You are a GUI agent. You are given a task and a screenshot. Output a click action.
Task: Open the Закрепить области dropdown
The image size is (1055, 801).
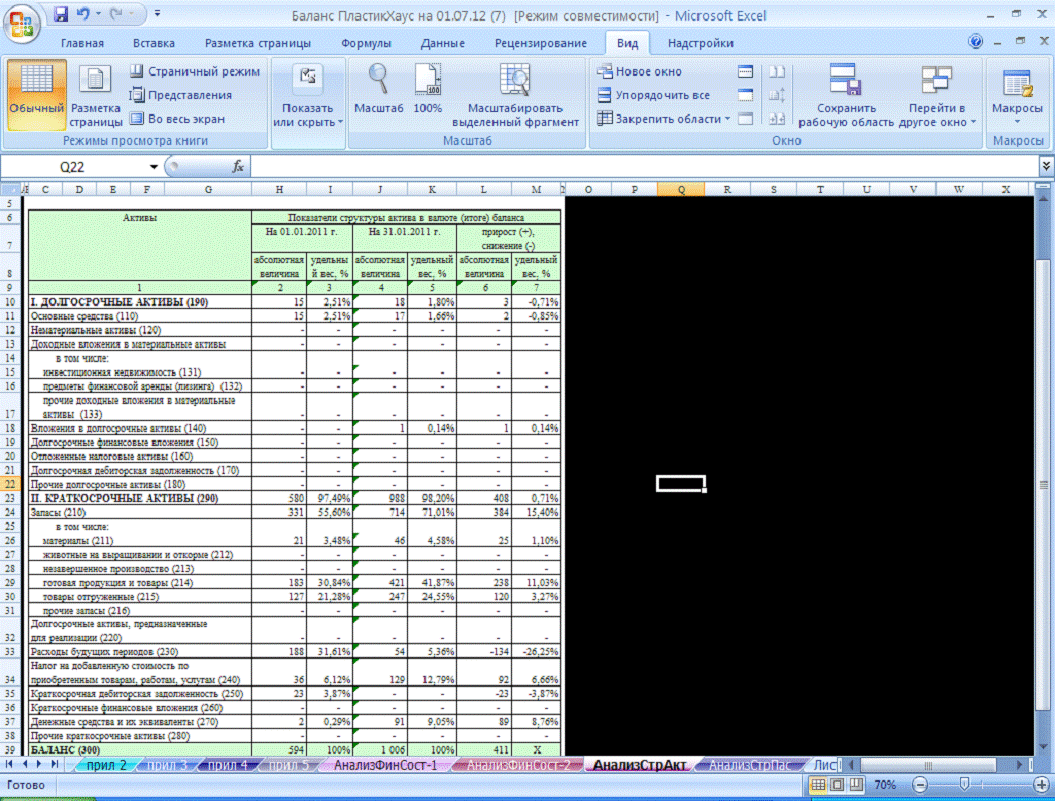click(665, 119)
